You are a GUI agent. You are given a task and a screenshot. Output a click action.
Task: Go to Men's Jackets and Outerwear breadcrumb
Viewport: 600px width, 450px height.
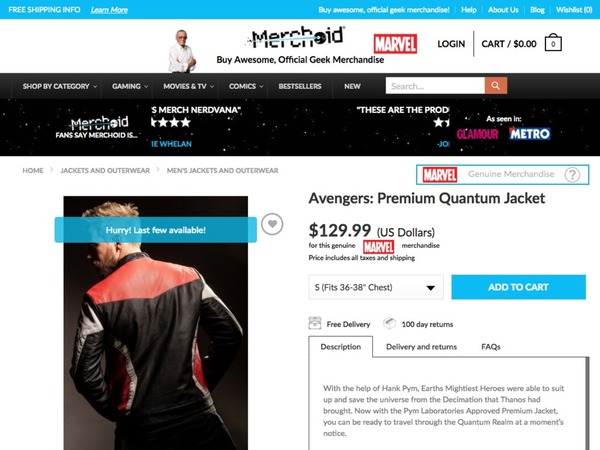(x=222, y=171)
